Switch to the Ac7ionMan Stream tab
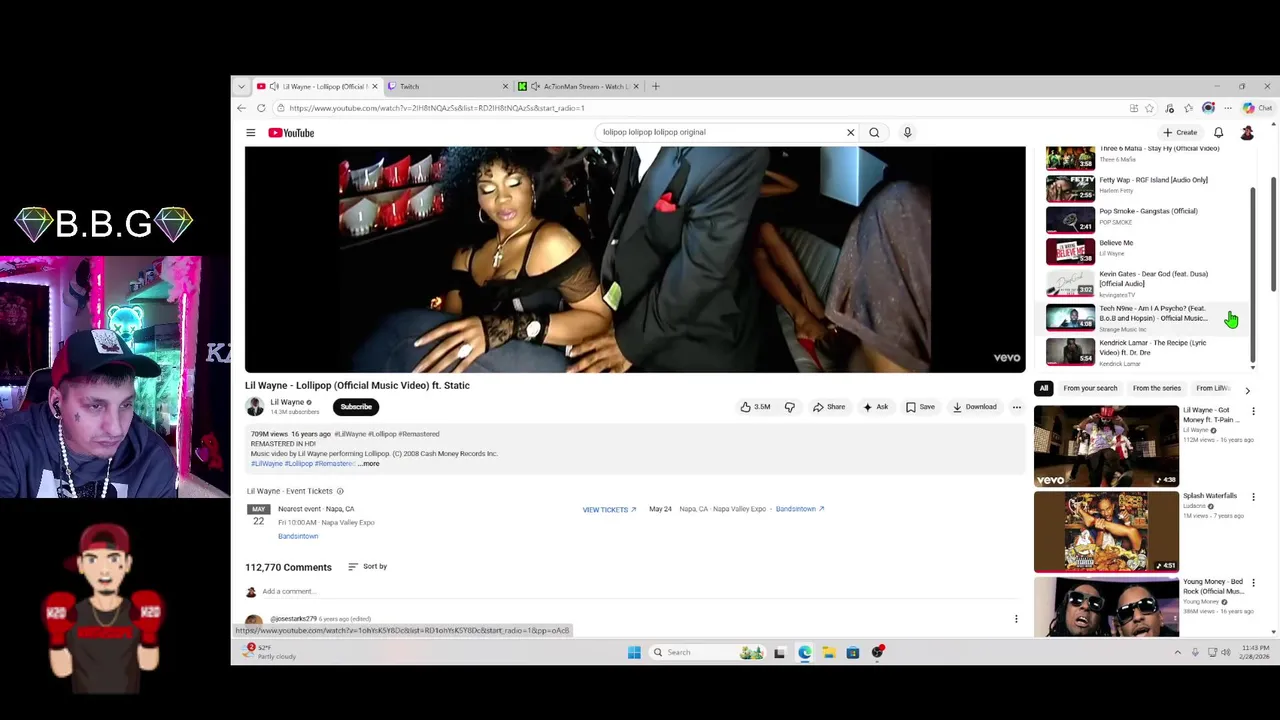The width and height of the screenshot is (1280, 720). (578, 86)
